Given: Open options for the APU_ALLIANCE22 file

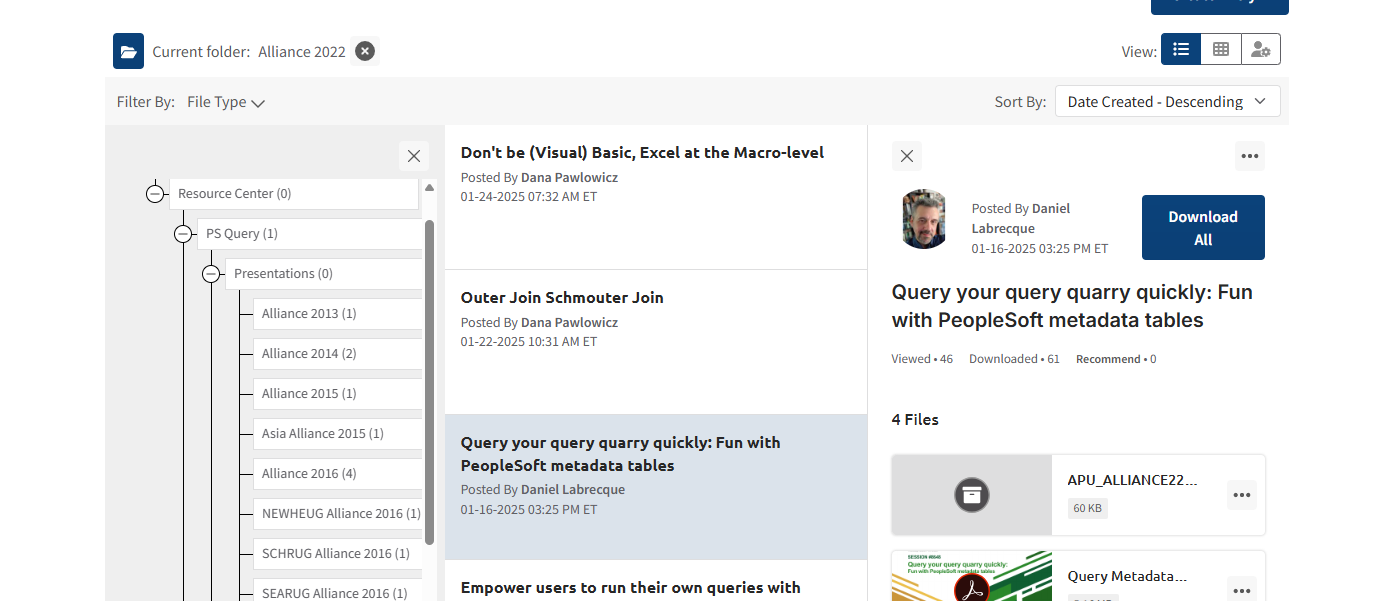Looking at the screenshot, I should tap(1242, 495).
